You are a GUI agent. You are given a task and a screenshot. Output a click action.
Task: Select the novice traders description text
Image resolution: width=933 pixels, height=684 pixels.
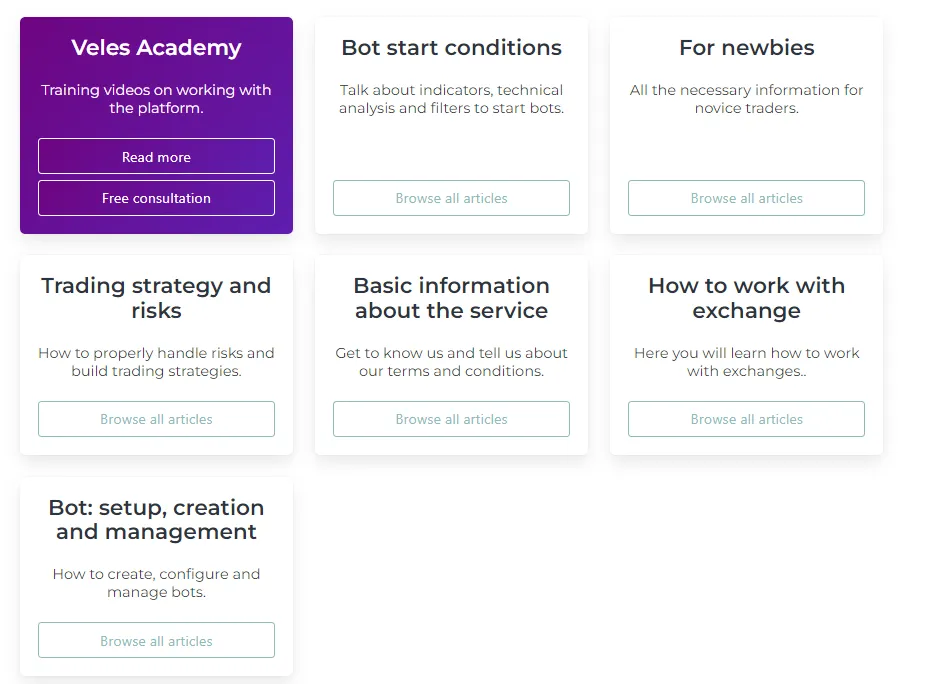point(746,99)
